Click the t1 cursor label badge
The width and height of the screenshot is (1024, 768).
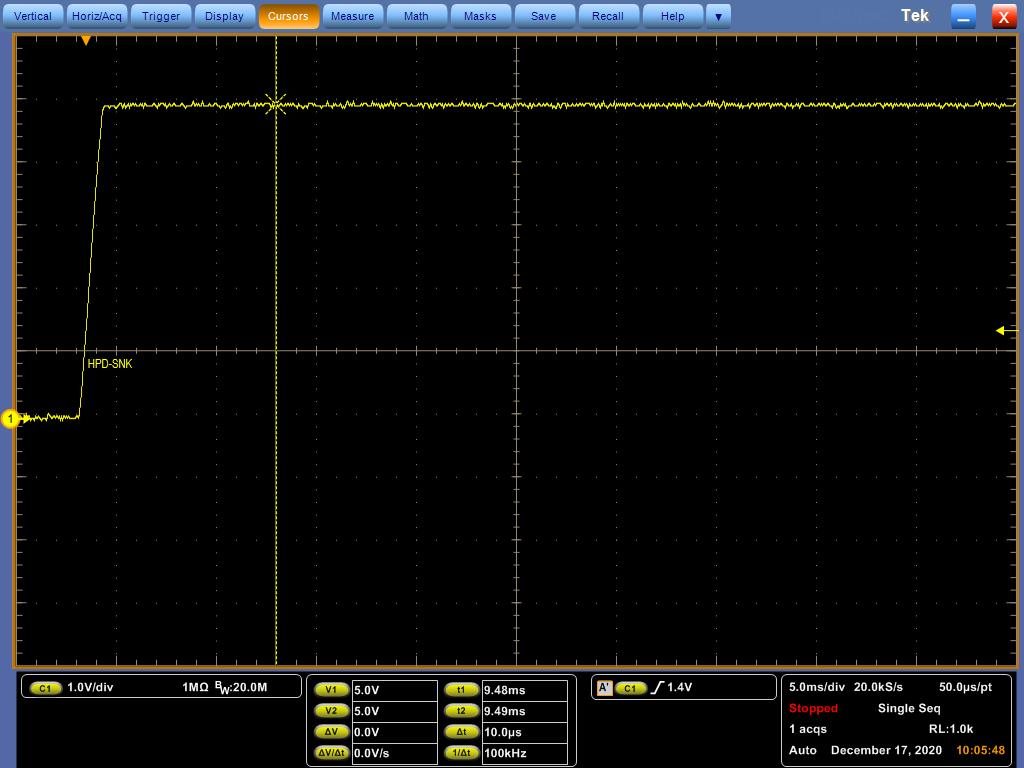pyautogui.click(x=461, y=690)
